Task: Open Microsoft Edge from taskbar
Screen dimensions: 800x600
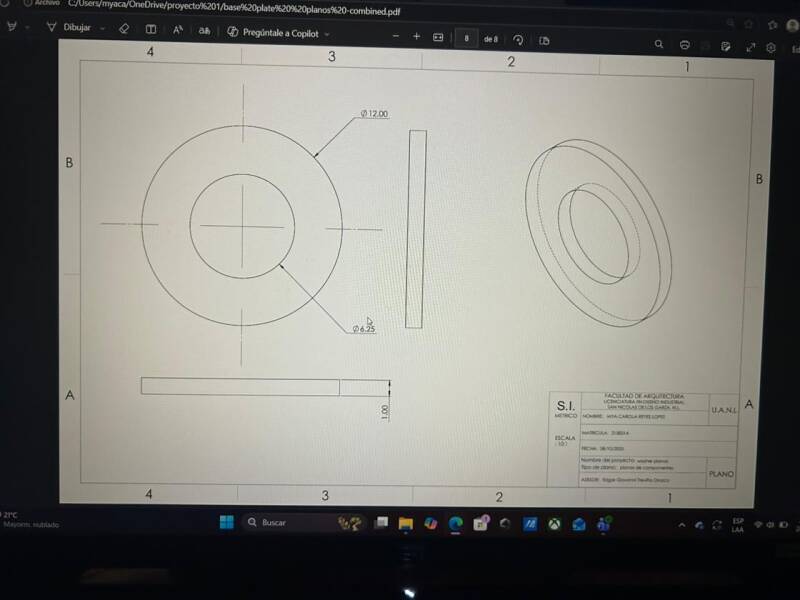Action: [x=456, y=524]
